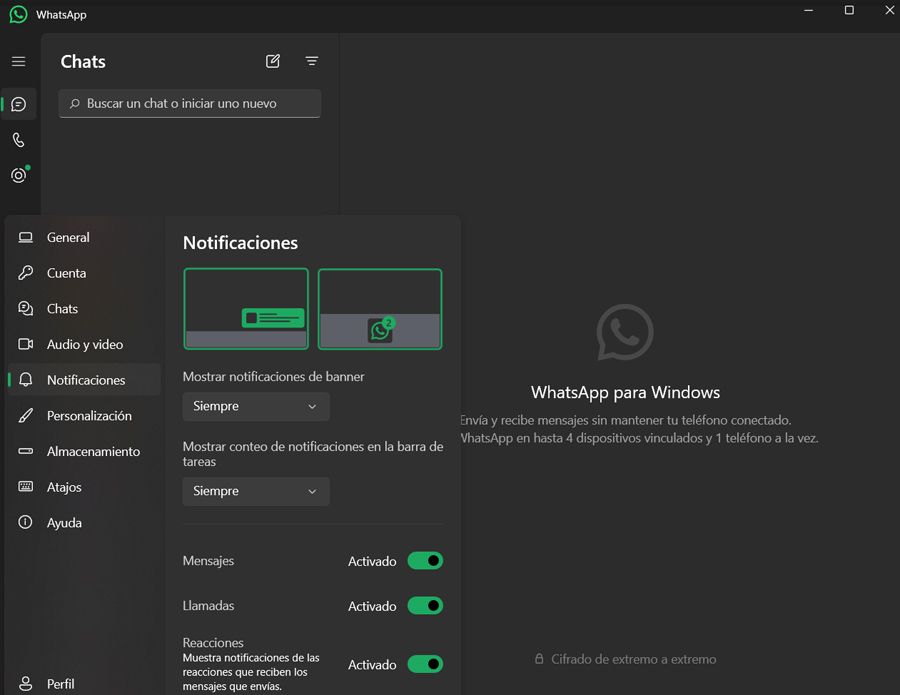This screenshot has width=900, height=695.
Task: Disable the Mensajes notifications toggle
Action: (424, 561)
